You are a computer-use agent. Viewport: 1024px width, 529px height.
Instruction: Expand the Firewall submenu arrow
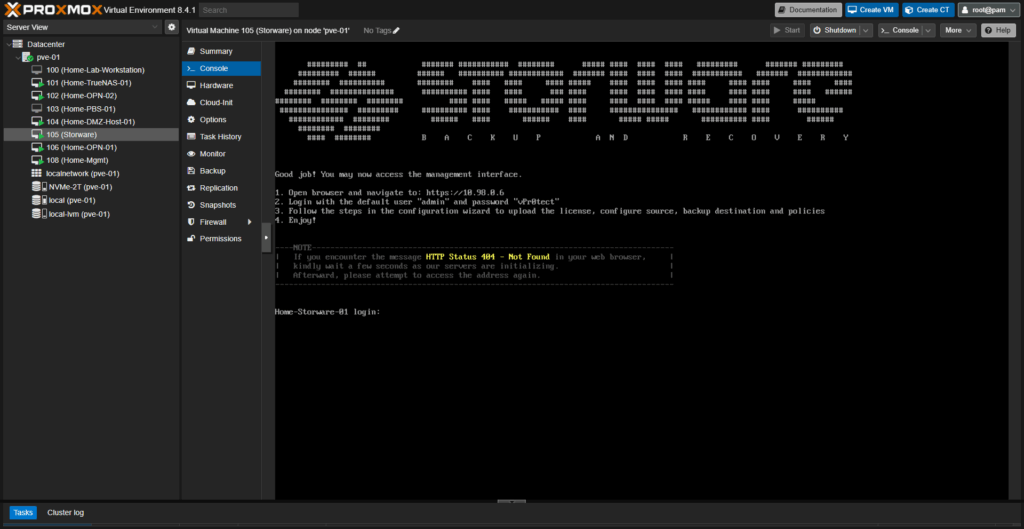249,222
